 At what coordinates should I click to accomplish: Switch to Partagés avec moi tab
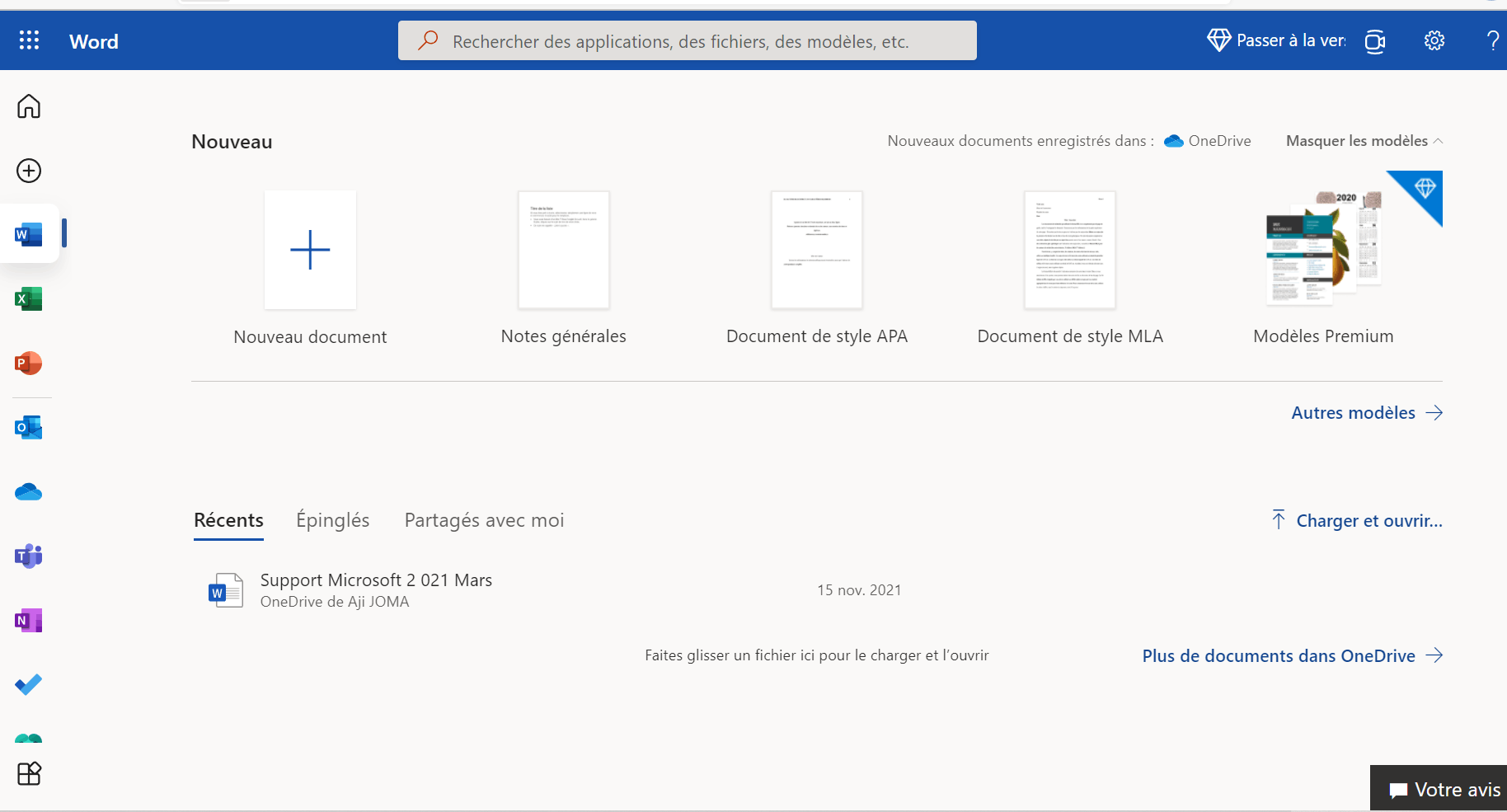(x=484, y=520)
